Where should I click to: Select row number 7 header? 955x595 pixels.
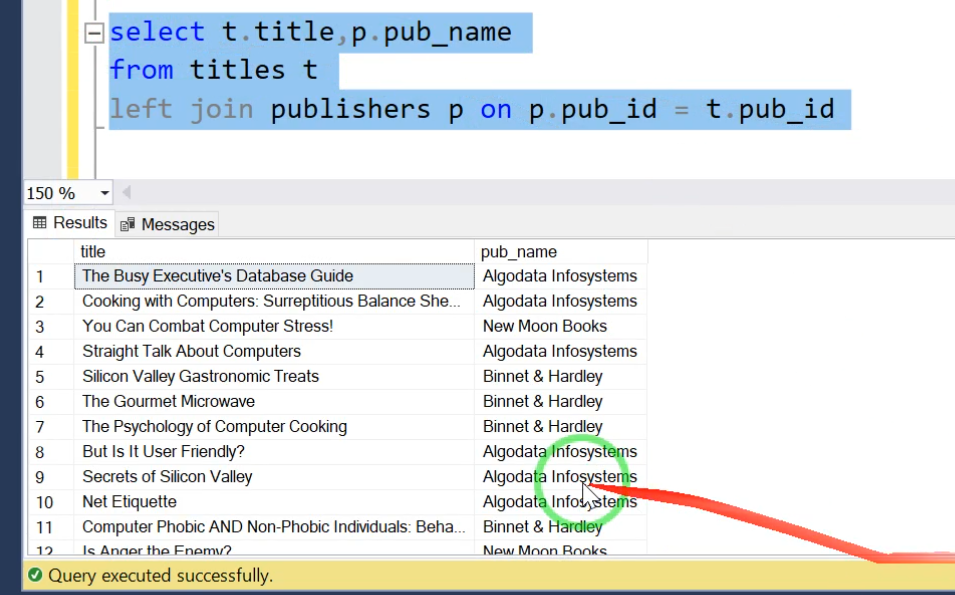tap(51, 427)
